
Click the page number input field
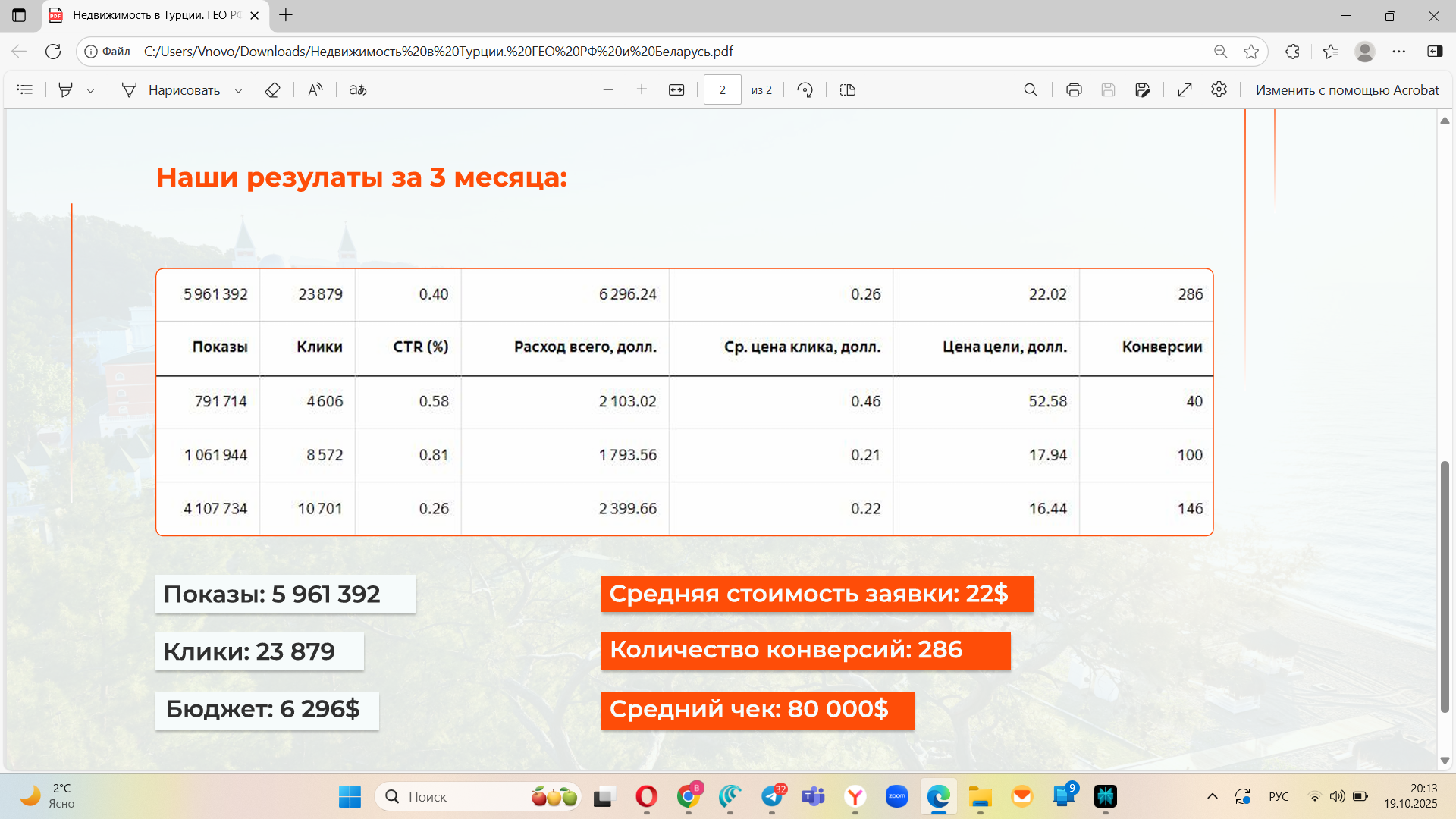tap(722, 89)
